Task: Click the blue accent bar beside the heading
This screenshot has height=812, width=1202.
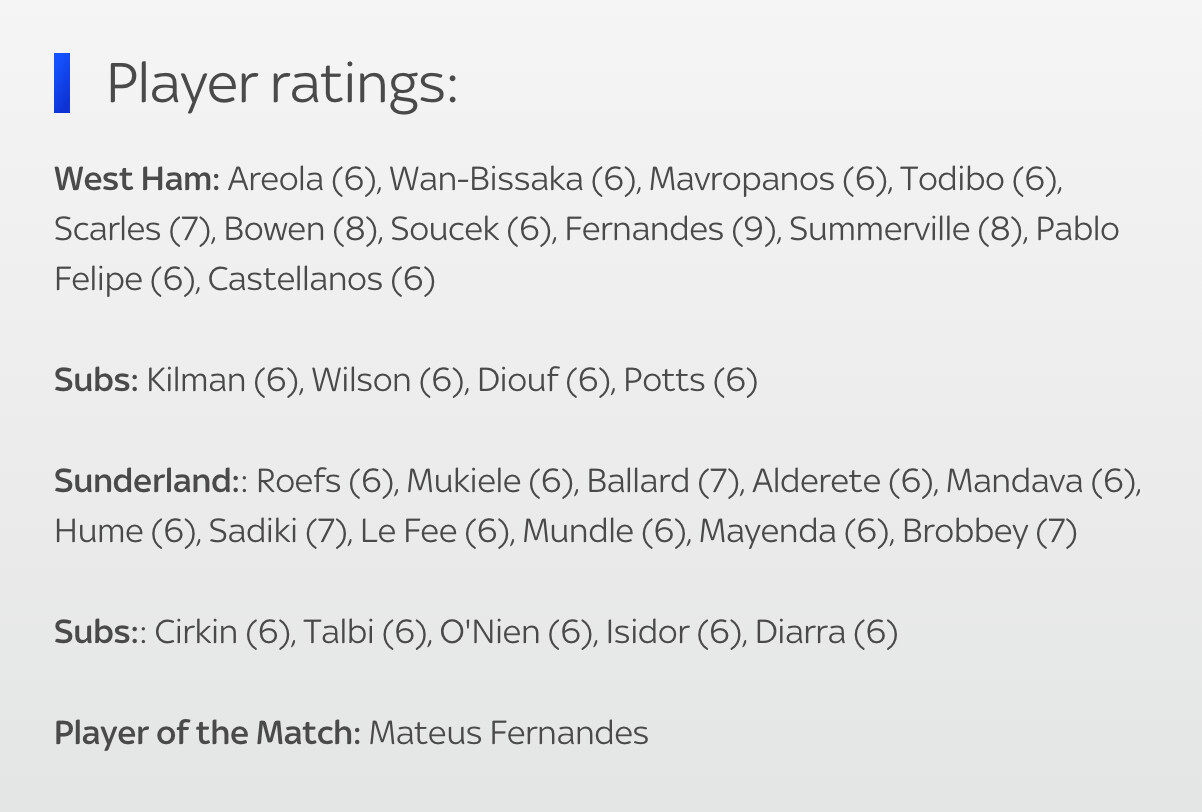Action: [x=62, y=83]
